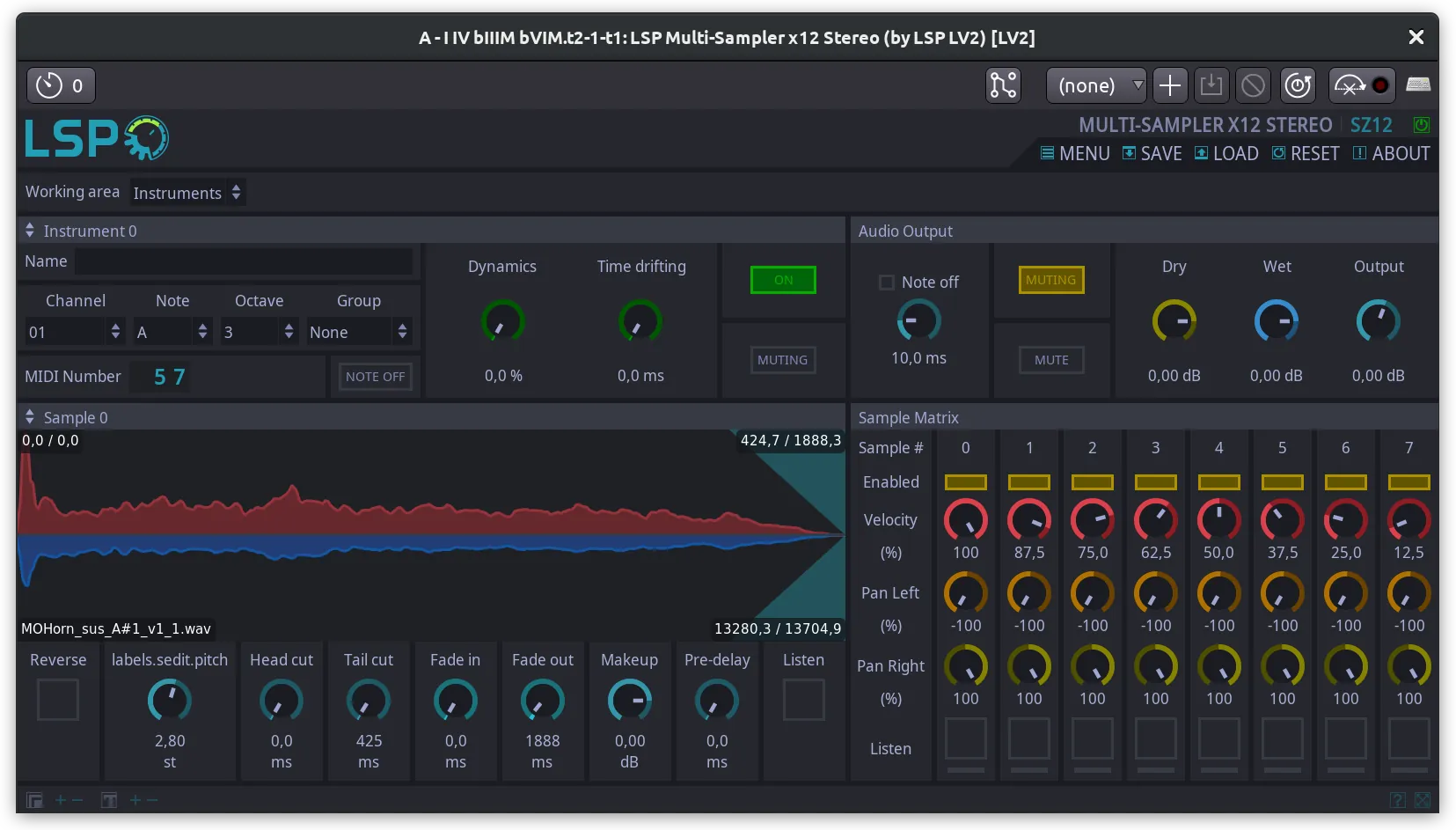
Task: Click the UI scaling icon at bottom left
Action: pyautogui.click(x=34, y=800)
